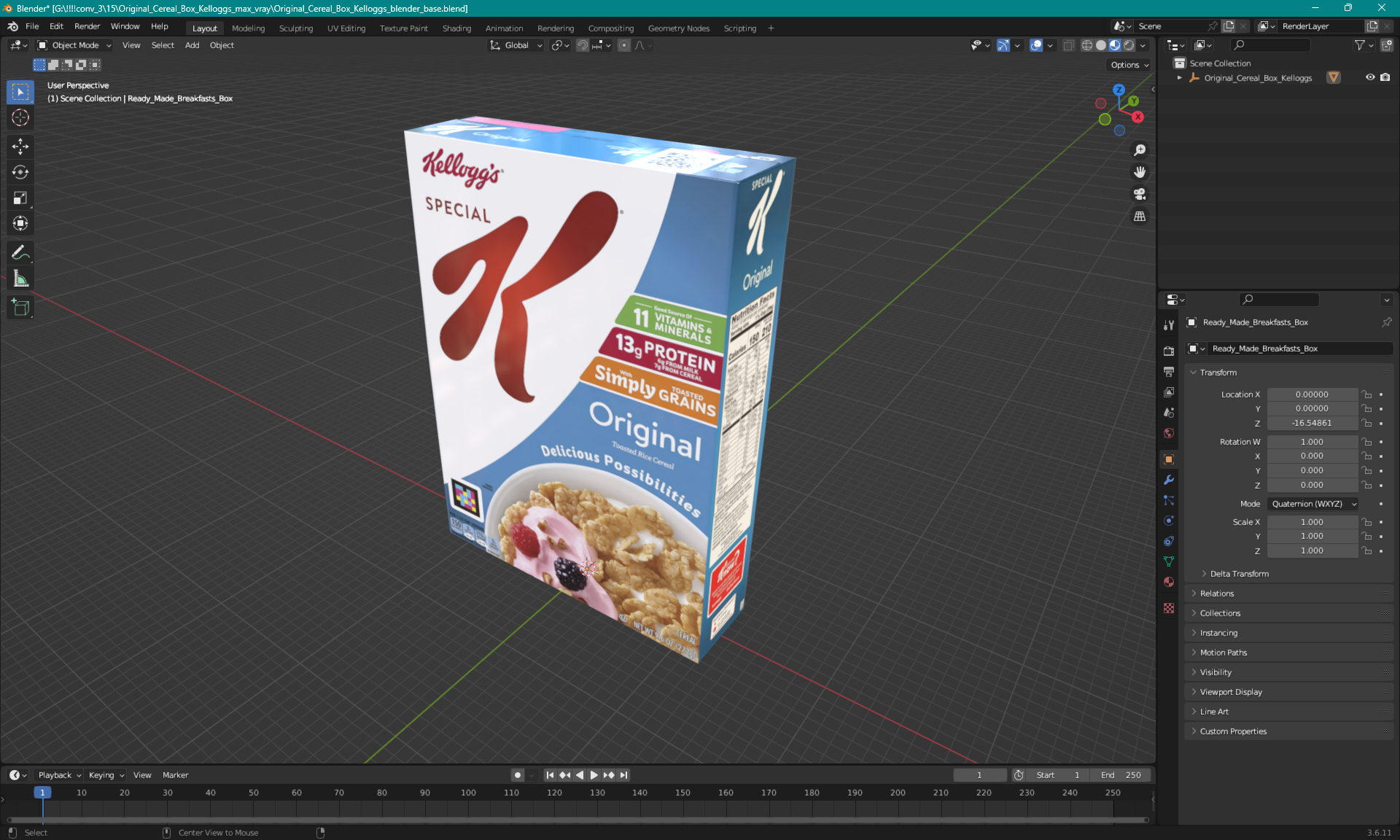Open the Object Mode dropdown
Screen dimensions: 1400x840
pos(74,45)
